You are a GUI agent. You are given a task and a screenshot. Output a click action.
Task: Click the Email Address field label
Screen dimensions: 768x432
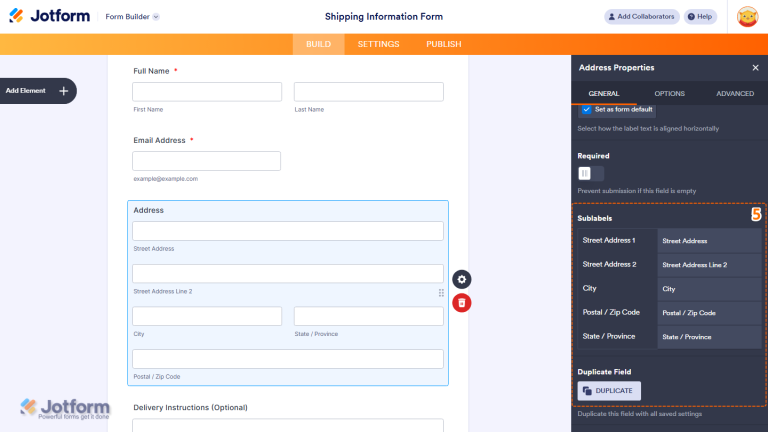[159, 140]
